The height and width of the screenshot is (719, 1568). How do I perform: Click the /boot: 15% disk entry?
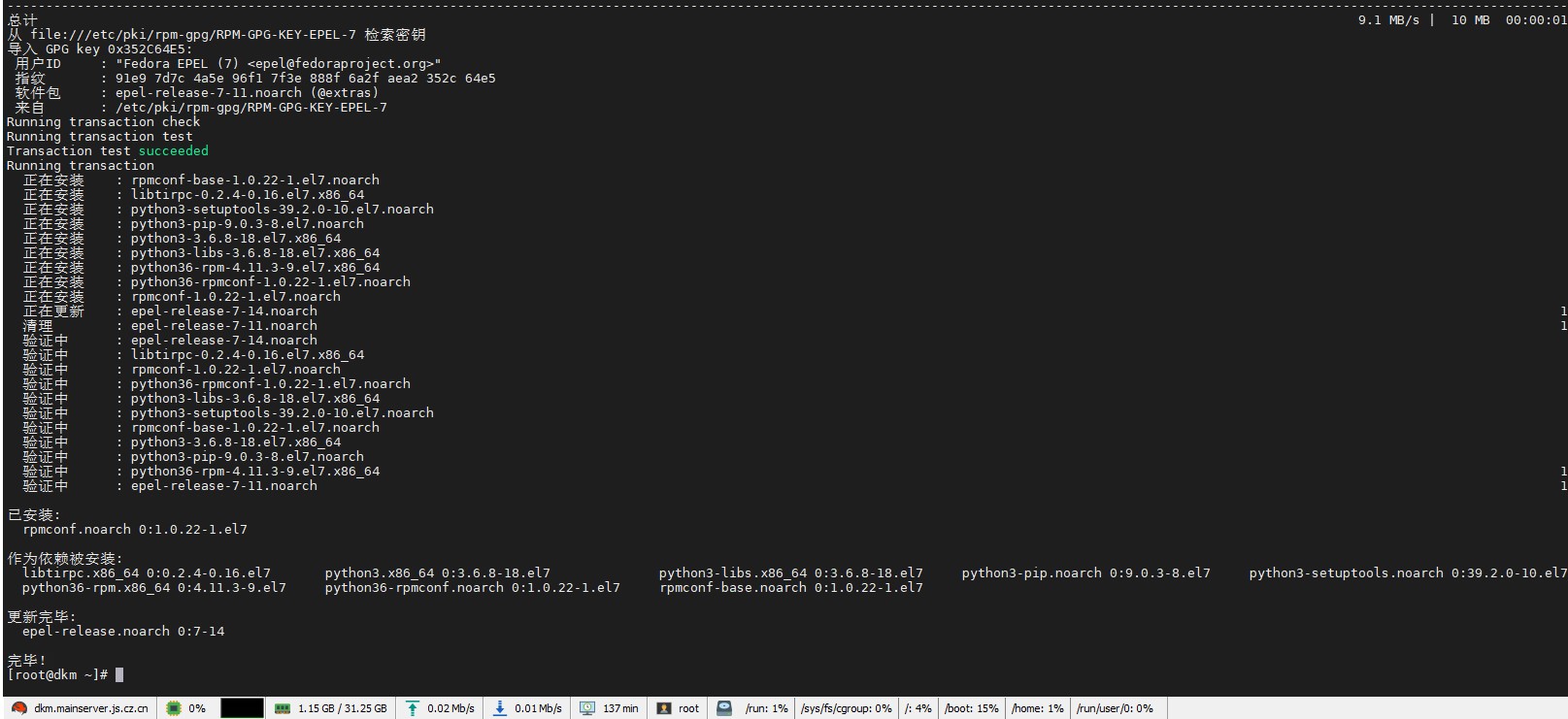coord(972,708)
